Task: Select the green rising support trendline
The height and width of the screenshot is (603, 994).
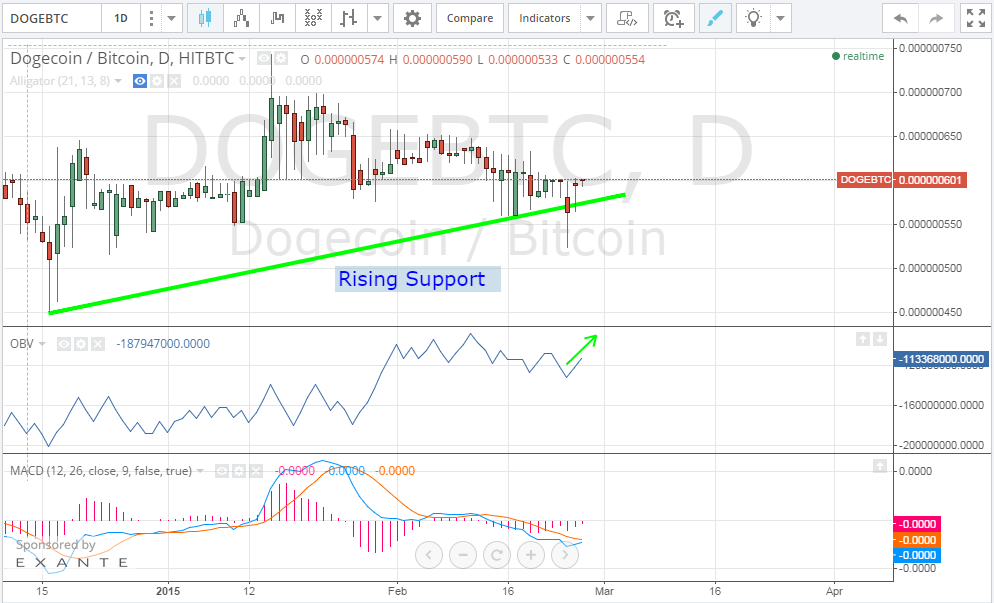Action: pos(336,254)
